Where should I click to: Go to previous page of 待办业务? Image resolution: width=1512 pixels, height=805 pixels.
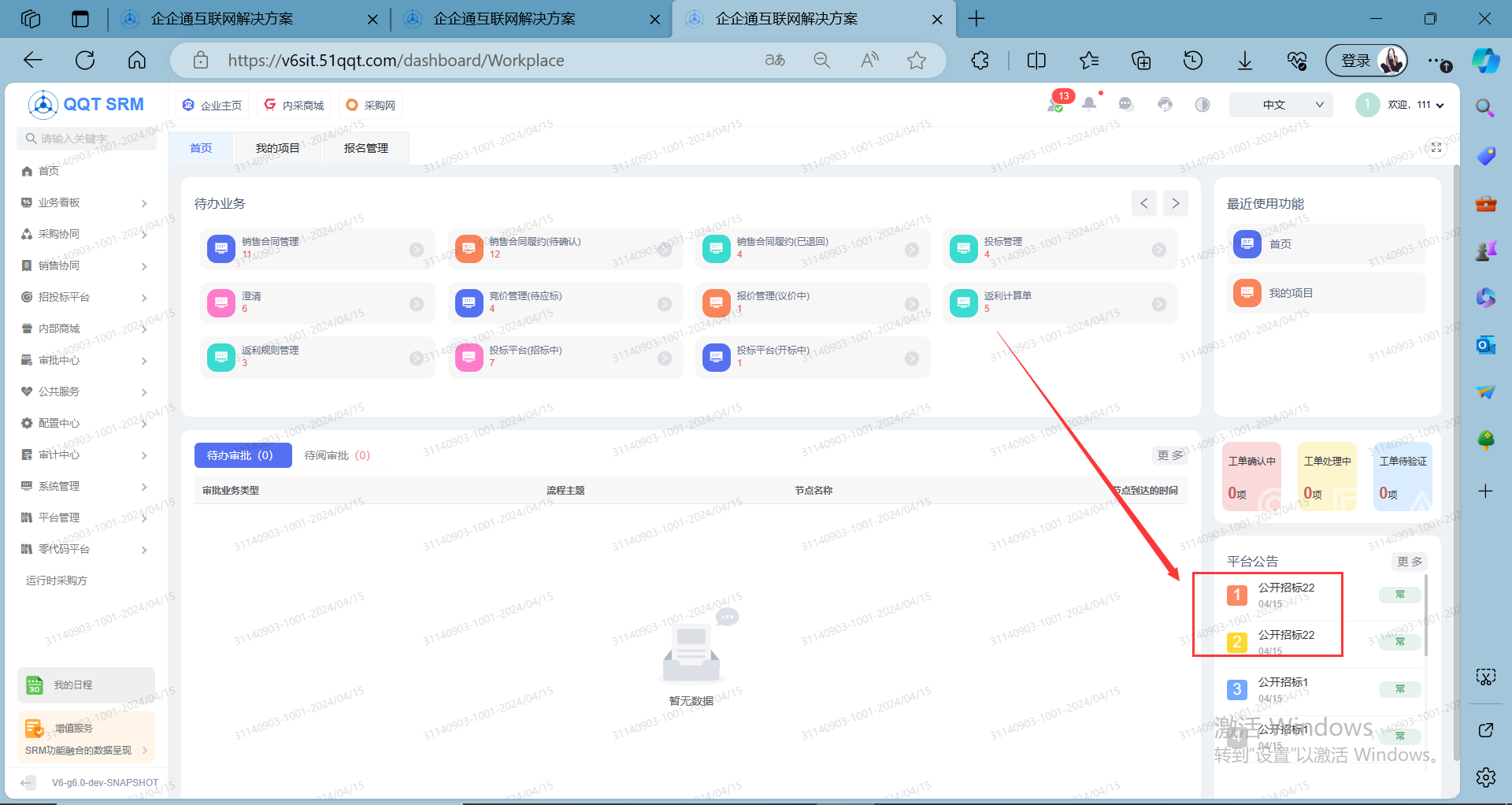tap(1144, 203)
